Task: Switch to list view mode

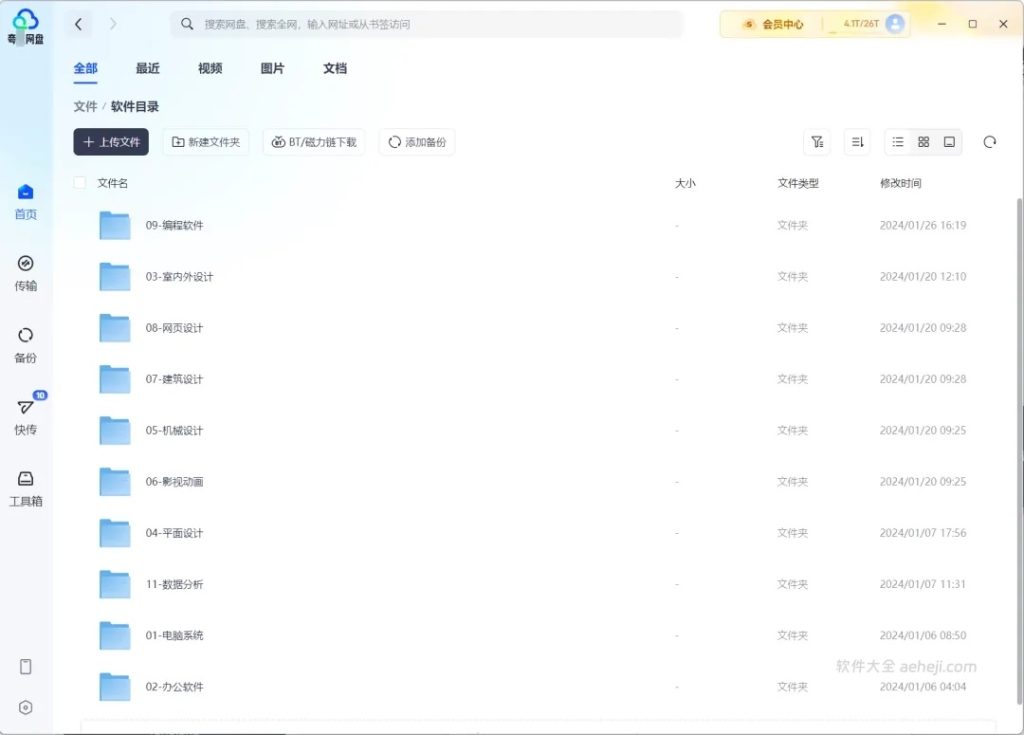Action: point(897,142)
